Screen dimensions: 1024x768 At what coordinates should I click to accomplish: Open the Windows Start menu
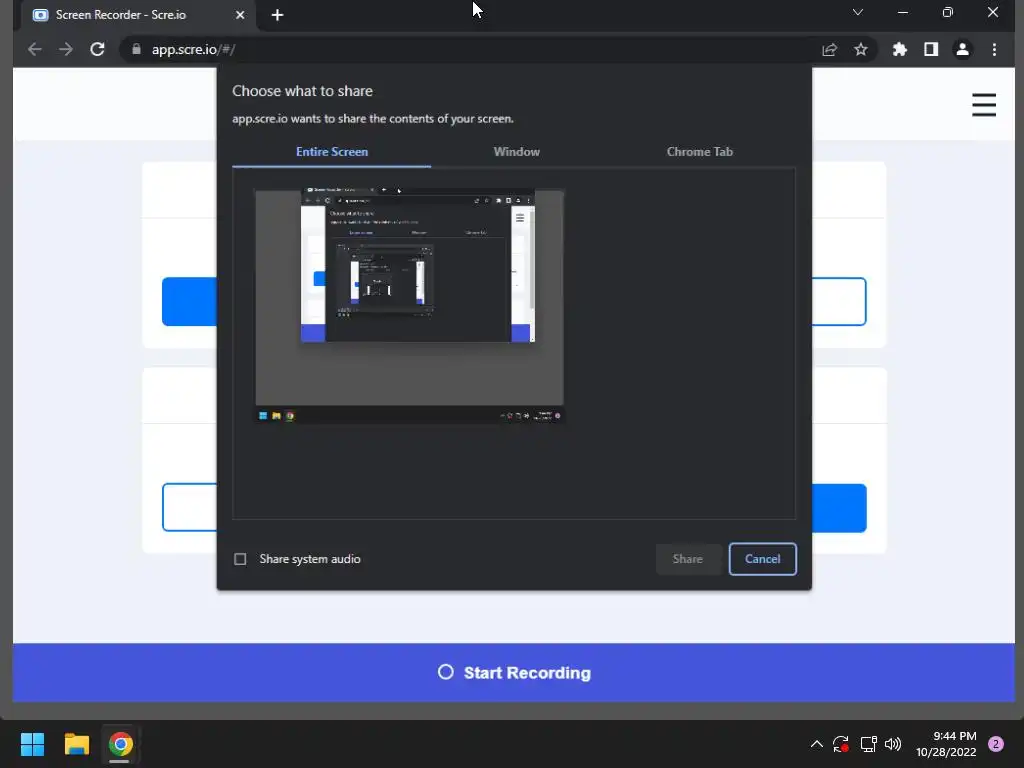pyautogui.click(x=32, y=744)
